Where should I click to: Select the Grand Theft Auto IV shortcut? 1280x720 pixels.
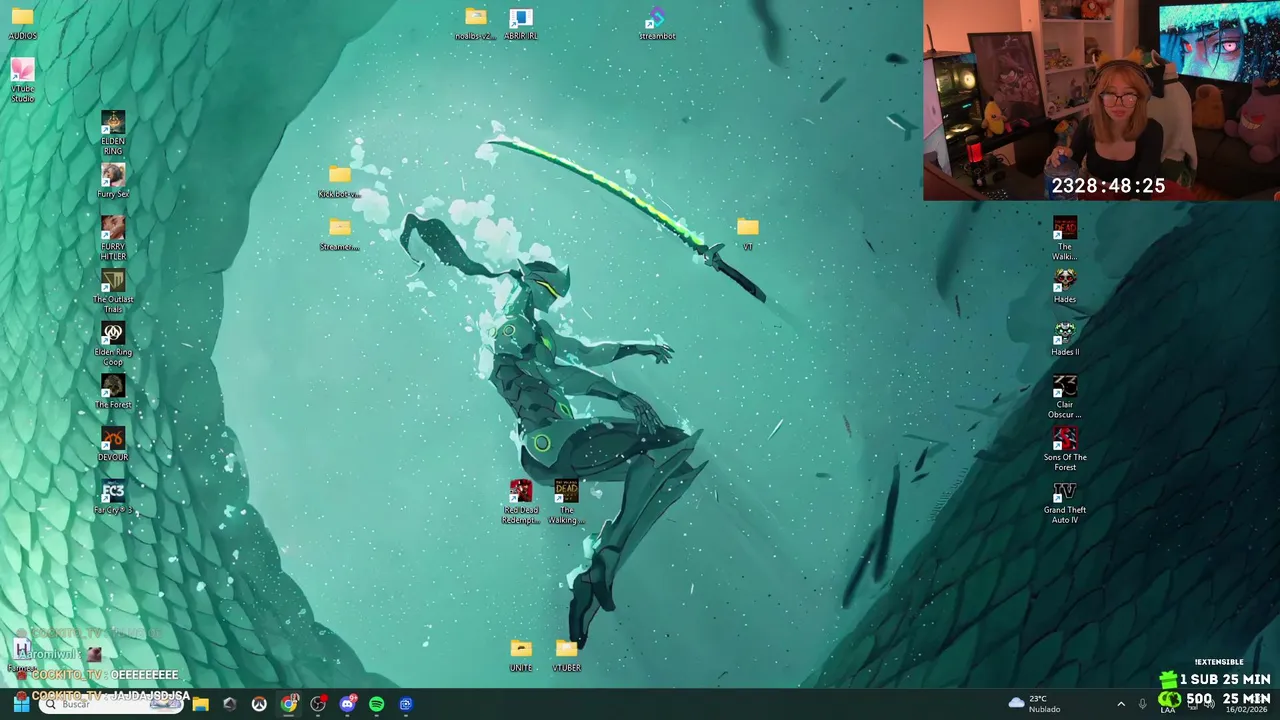[1065, 502]
